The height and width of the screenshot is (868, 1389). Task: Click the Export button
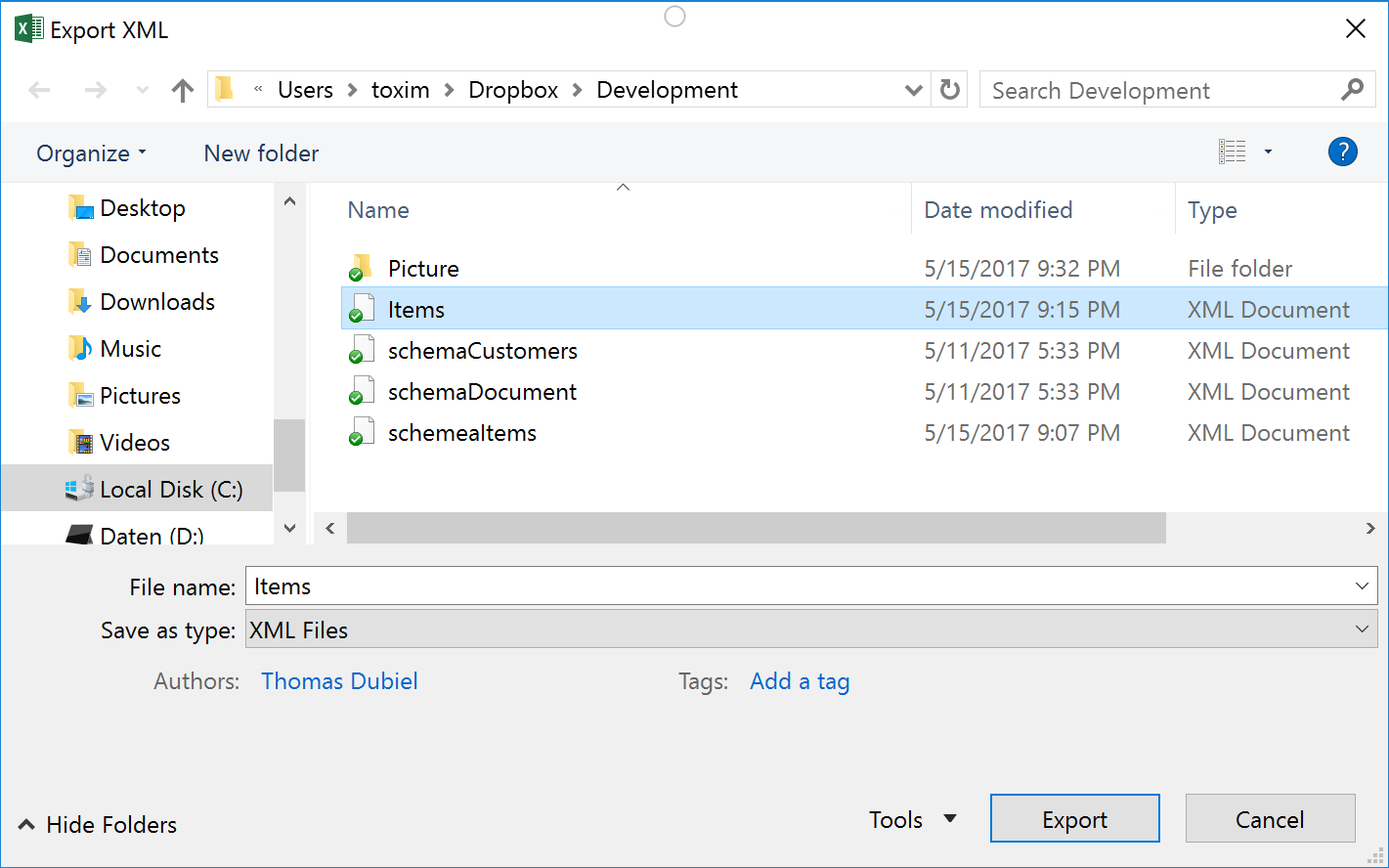click(x=1074, y=819)
